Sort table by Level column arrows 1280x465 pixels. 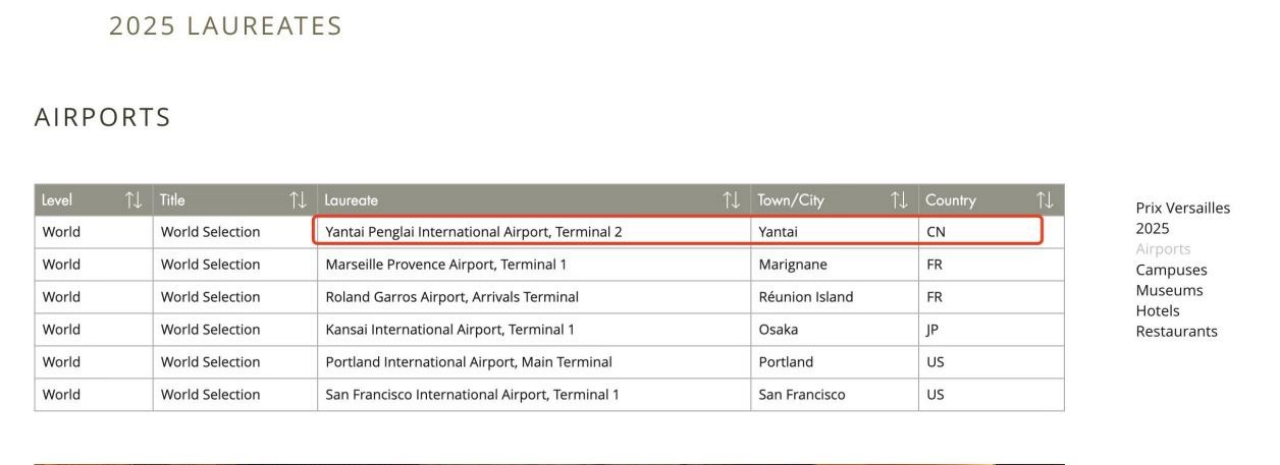coord(132,201)
